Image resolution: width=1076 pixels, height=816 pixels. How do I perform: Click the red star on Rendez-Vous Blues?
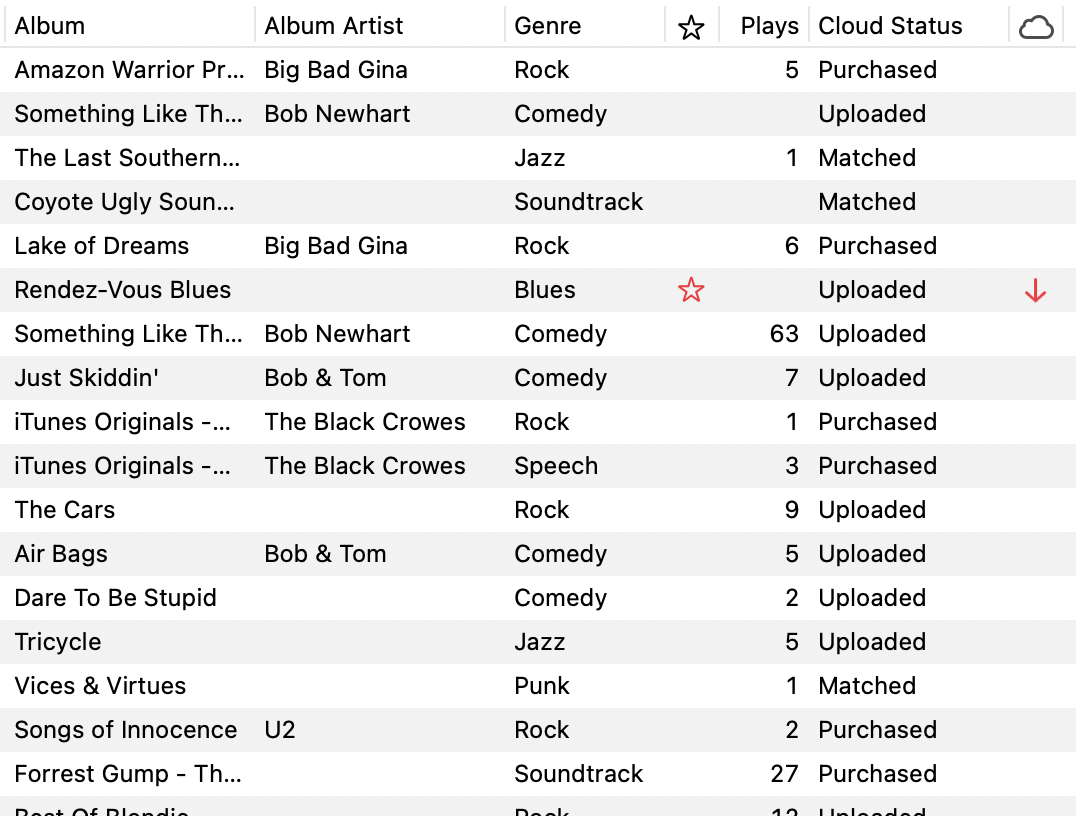(691, 290)
